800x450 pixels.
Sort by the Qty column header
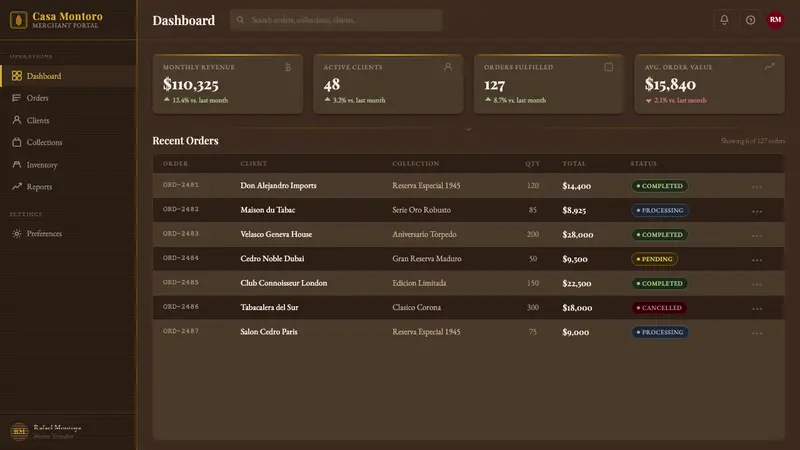click(532, 163)
